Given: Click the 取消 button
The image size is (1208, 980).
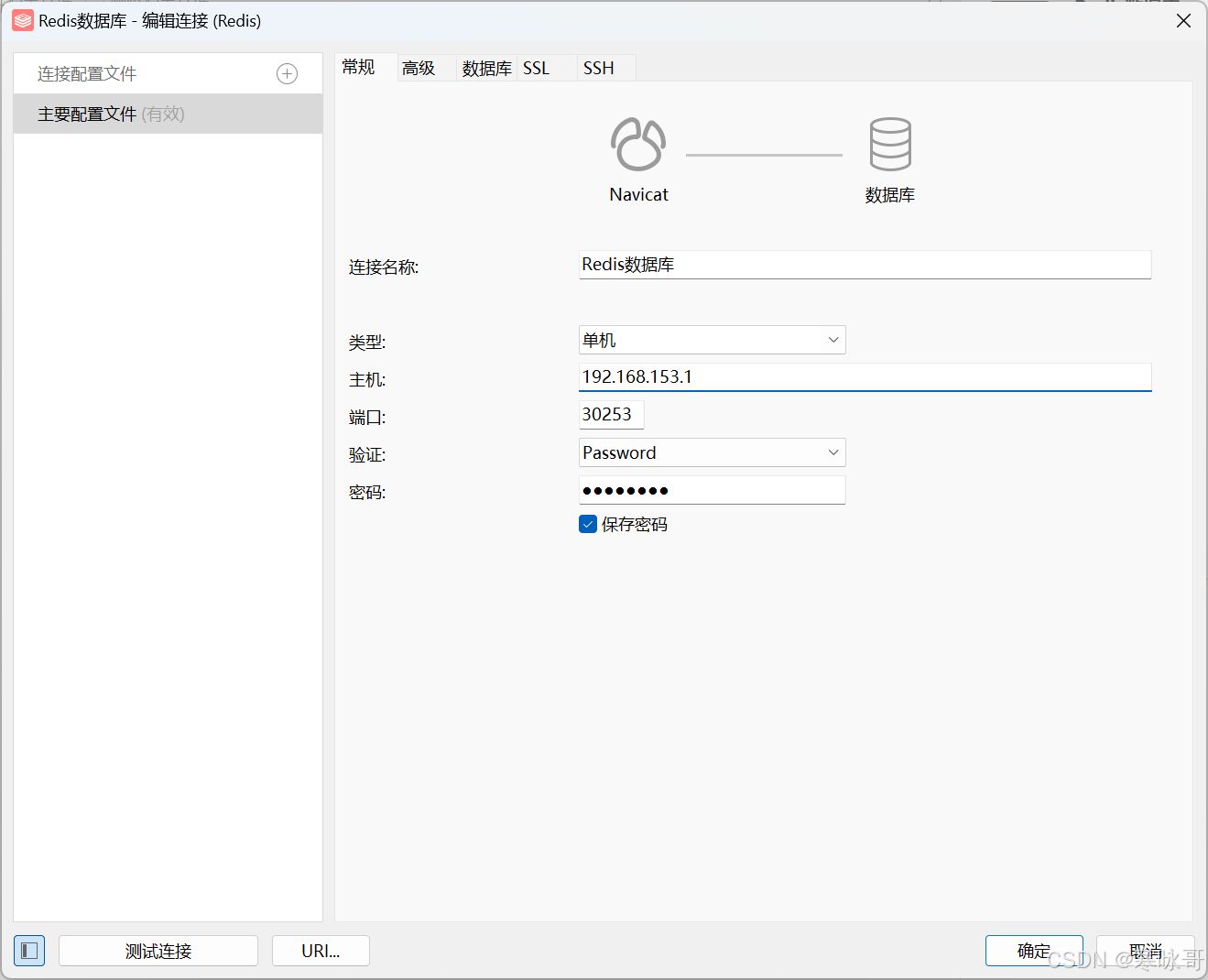Looking at the screenshot, I should [1145, 951].
